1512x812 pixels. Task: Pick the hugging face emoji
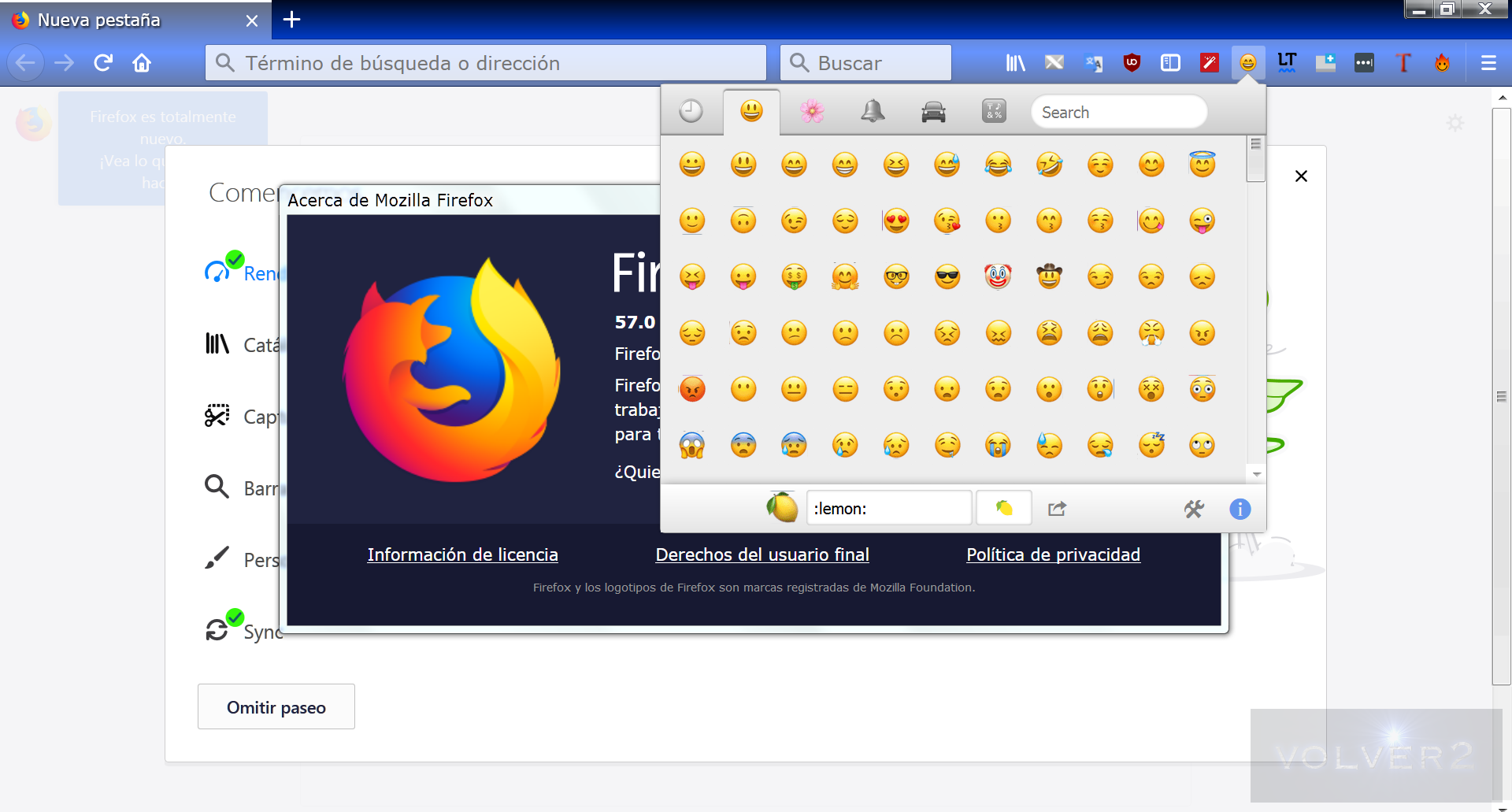[x=845, y=276]
